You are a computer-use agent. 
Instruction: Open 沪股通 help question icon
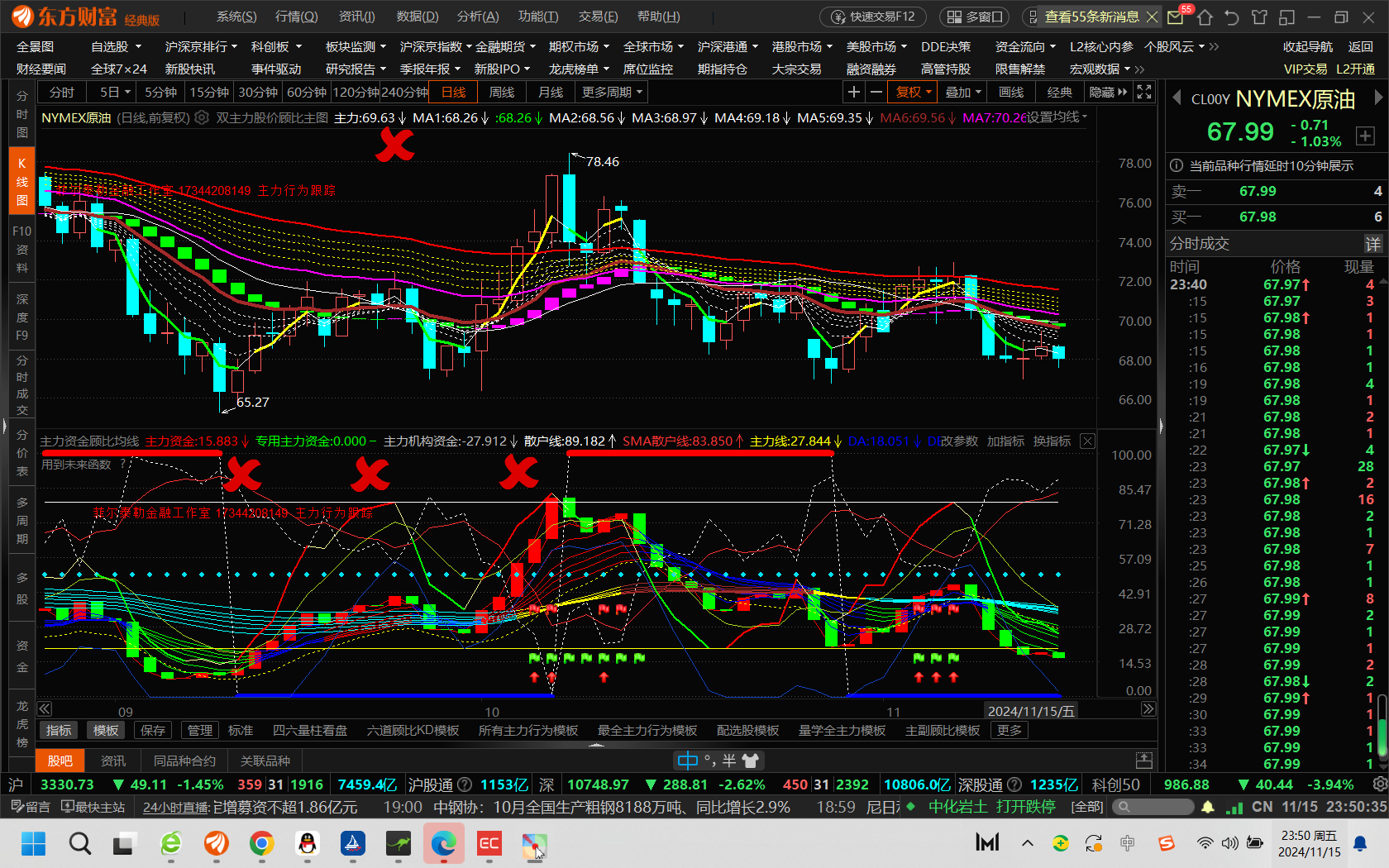(x=465, y=785)
